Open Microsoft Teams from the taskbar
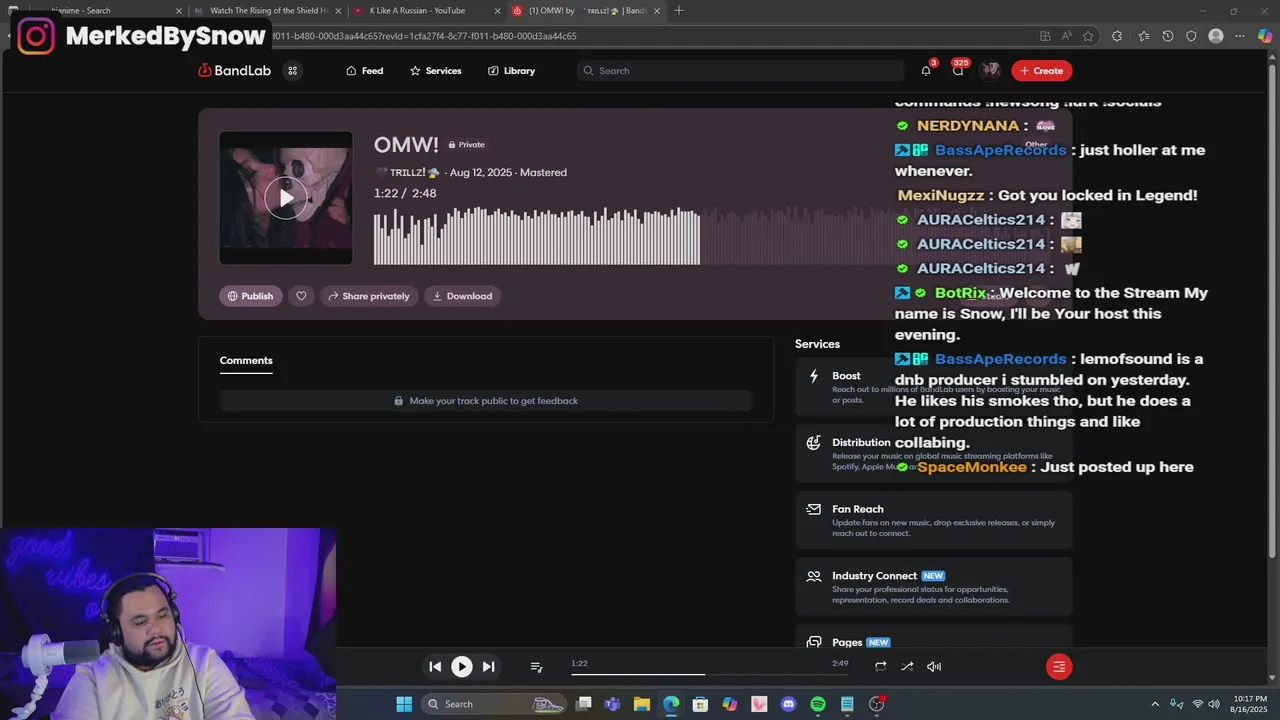This screenshot has width=1280, height=720. 612,704
